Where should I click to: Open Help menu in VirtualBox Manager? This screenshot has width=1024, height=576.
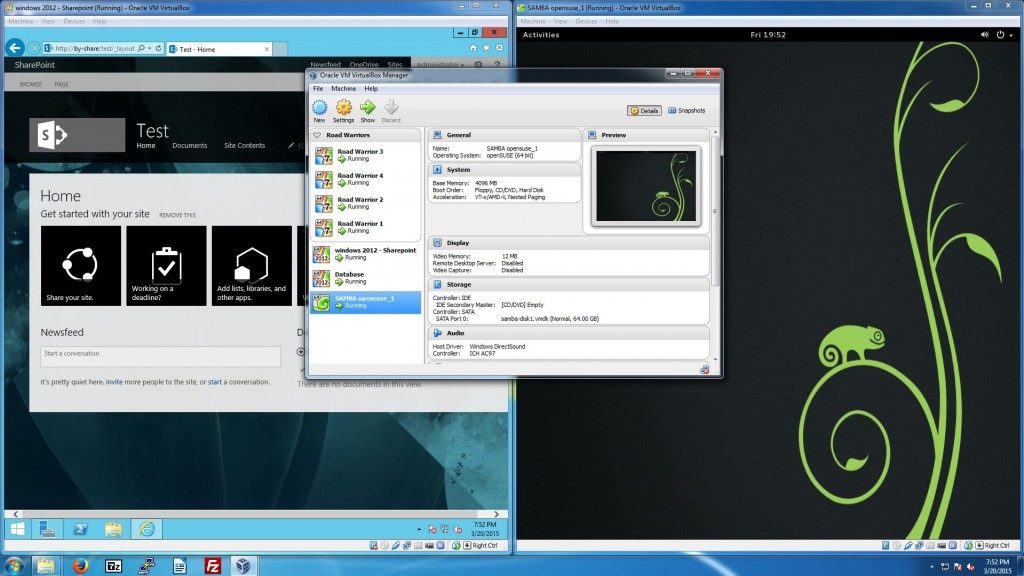[x=371, y=88]
